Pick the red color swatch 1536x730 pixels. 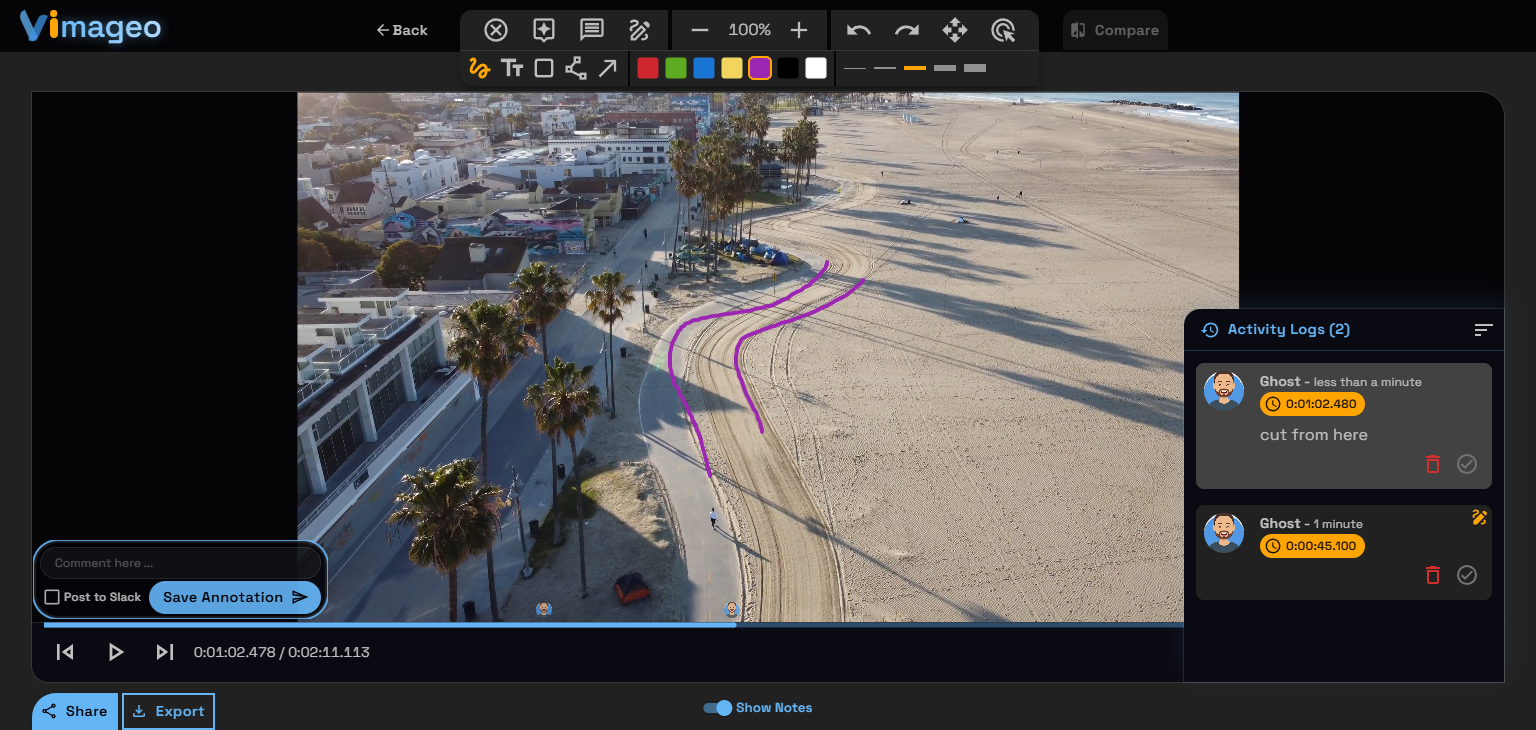(x=648, y=68)
